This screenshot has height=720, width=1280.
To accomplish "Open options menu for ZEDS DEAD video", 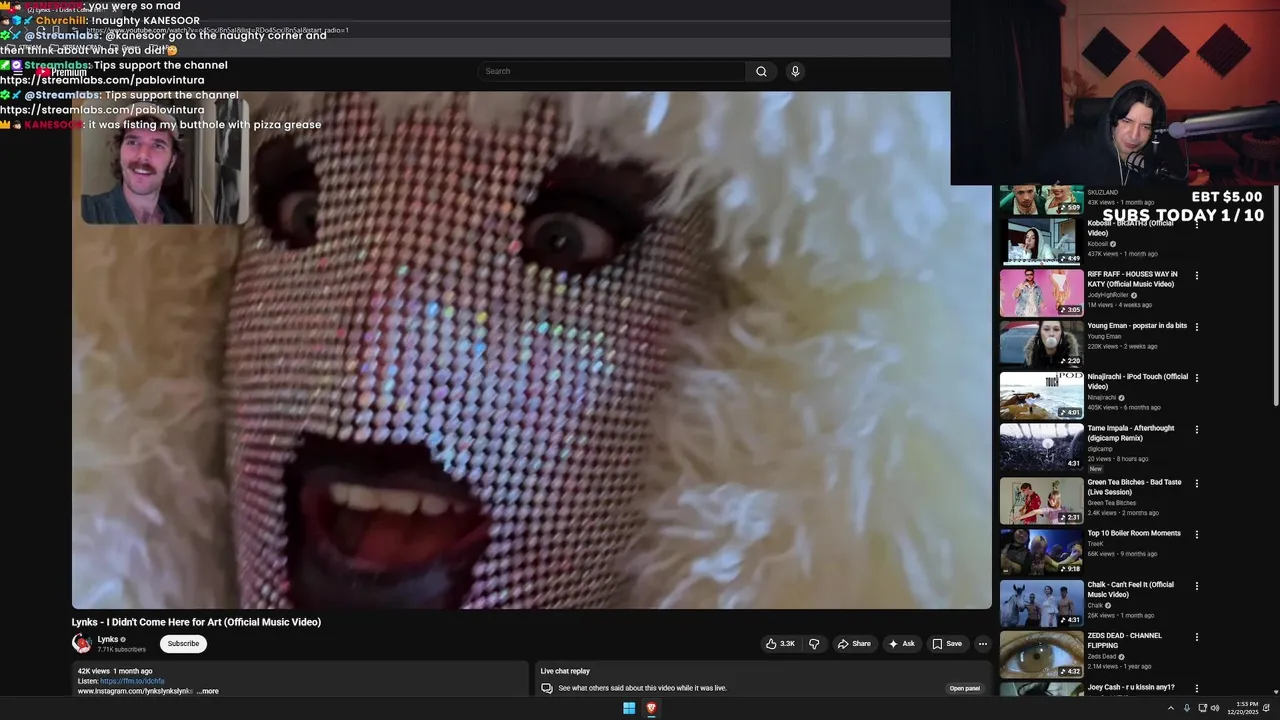I will [x=1196, y=637].
